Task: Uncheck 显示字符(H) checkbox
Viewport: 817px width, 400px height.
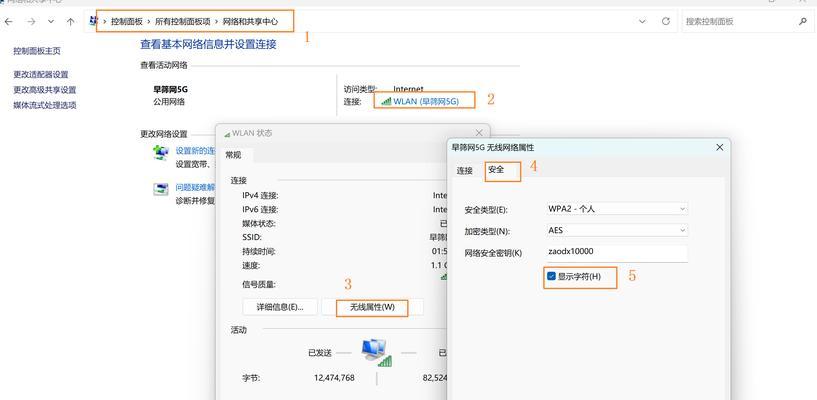Action: (x=551, y=276)
